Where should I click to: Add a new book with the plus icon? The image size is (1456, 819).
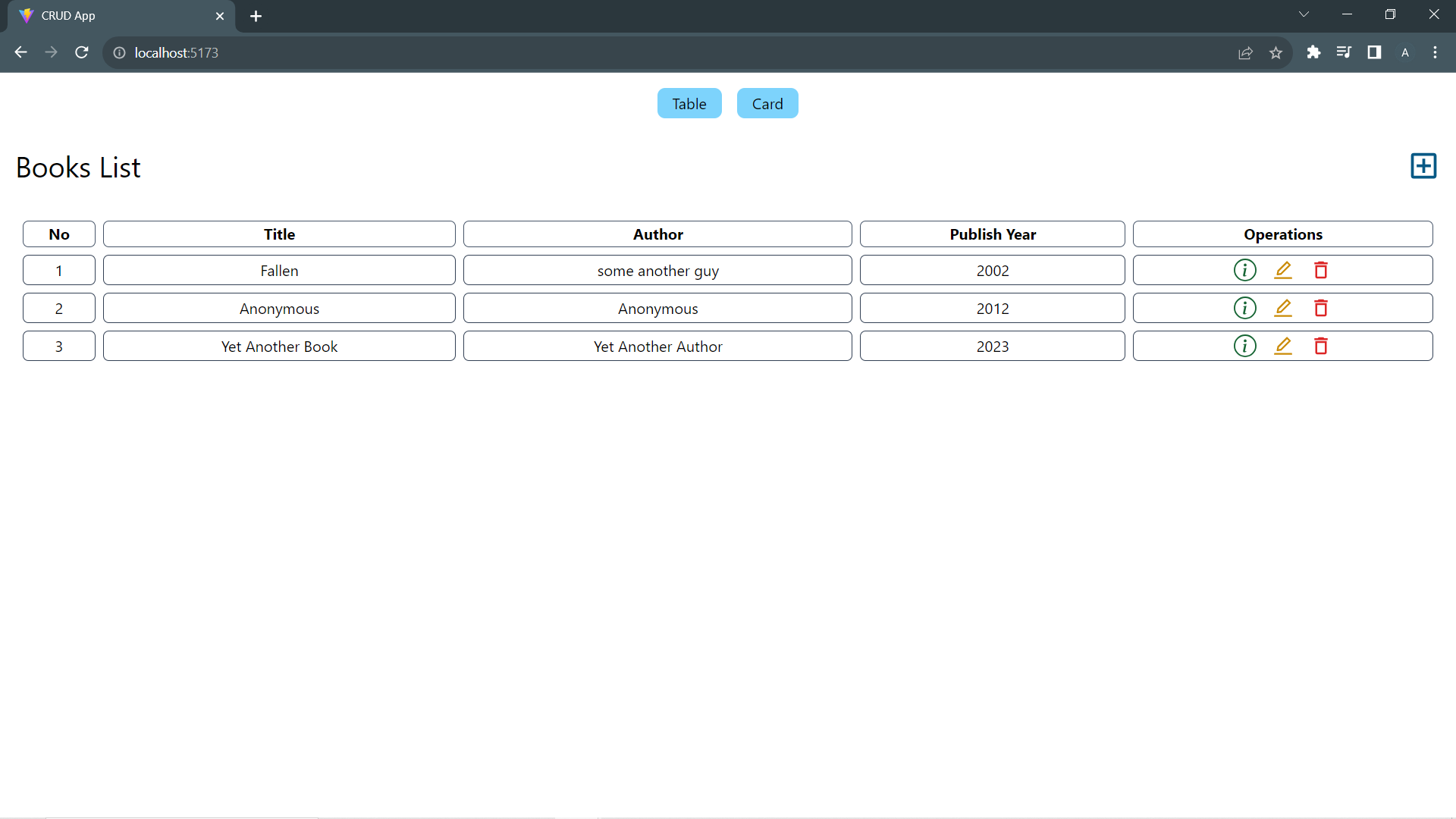pos(1423,165)
